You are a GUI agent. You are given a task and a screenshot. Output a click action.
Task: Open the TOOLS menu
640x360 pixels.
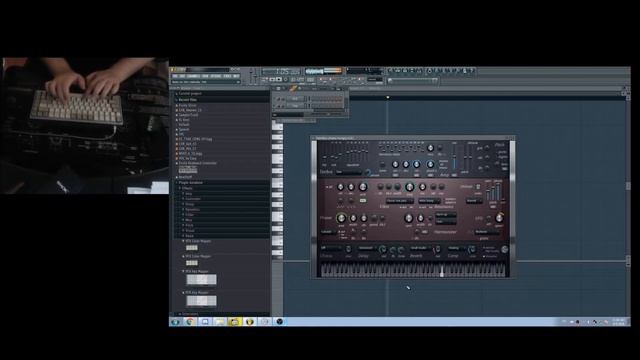[227, 76]
